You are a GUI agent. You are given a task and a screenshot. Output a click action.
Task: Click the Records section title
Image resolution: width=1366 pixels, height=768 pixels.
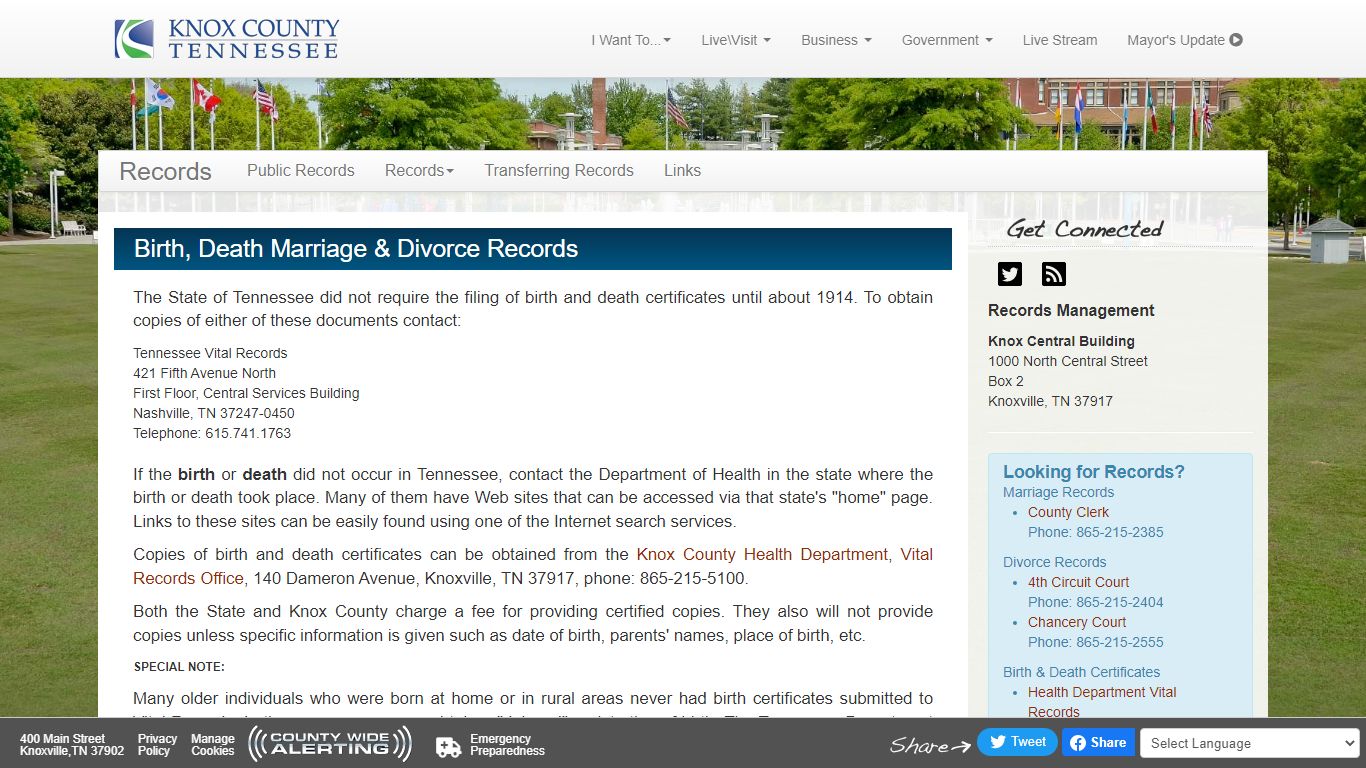(x=165, y=171)
